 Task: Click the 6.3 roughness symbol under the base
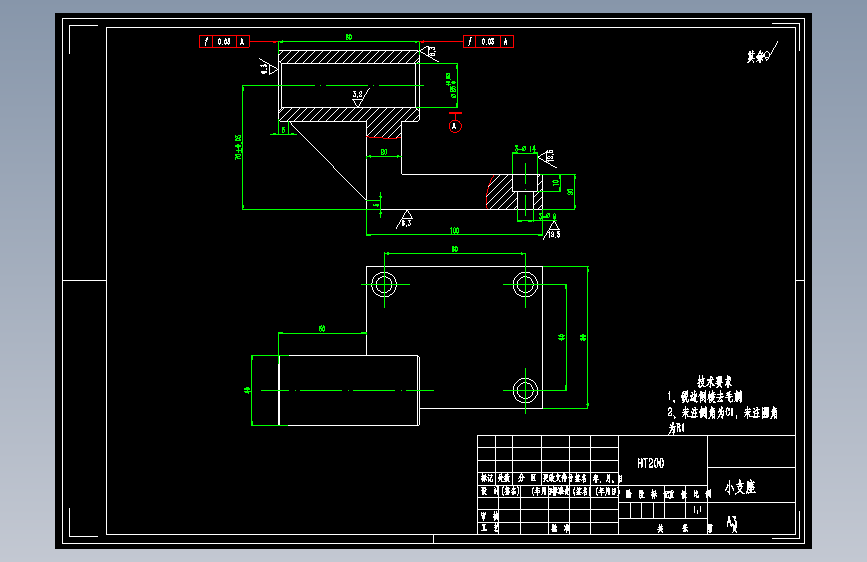pyautogui.click(x=404, y=219)
